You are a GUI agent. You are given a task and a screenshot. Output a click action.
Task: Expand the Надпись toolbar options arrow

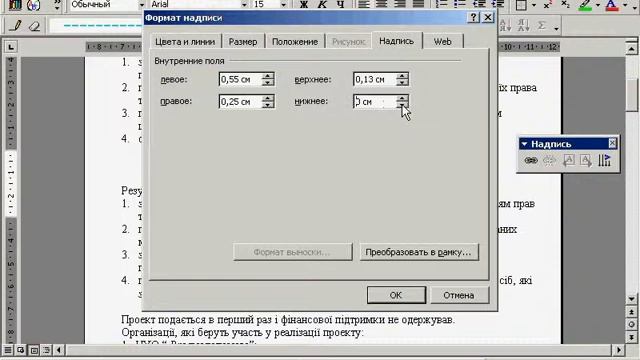click(524, 144)
